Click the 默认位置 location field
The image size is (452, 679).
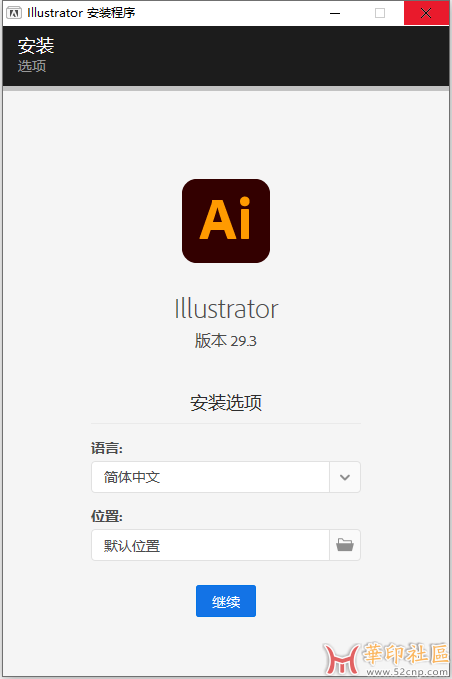coord(210,545)
